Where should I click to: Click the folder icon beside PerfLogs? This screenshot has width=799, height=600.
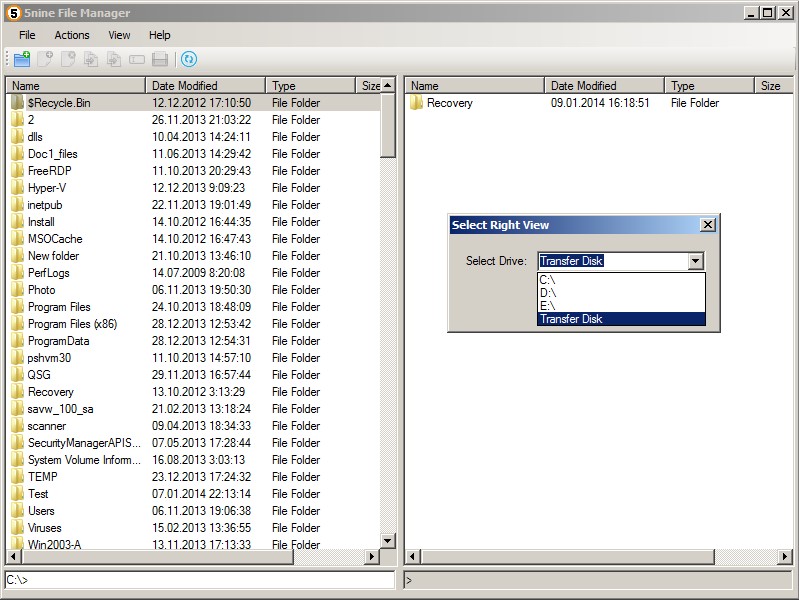[x=17, y=273]
